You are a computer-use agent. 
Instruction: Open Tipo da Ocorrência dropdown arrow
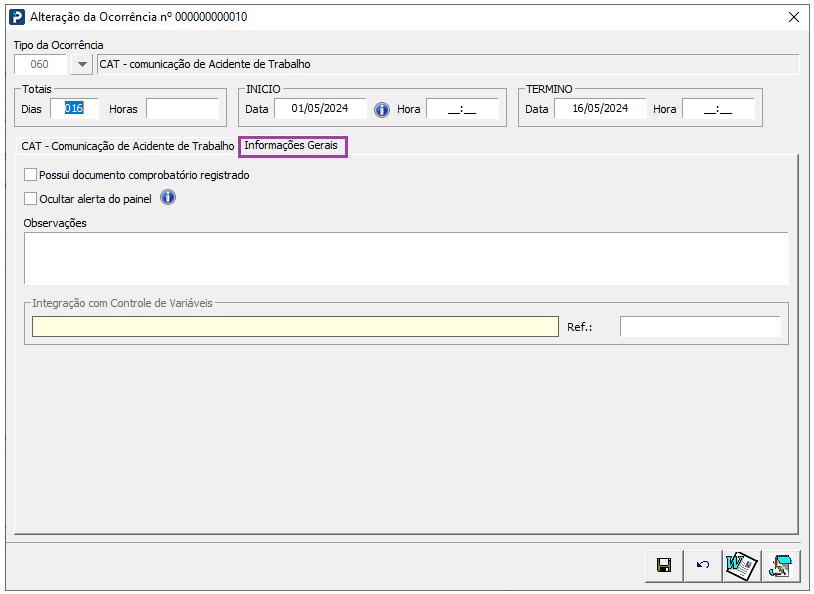tap(82, 64)
